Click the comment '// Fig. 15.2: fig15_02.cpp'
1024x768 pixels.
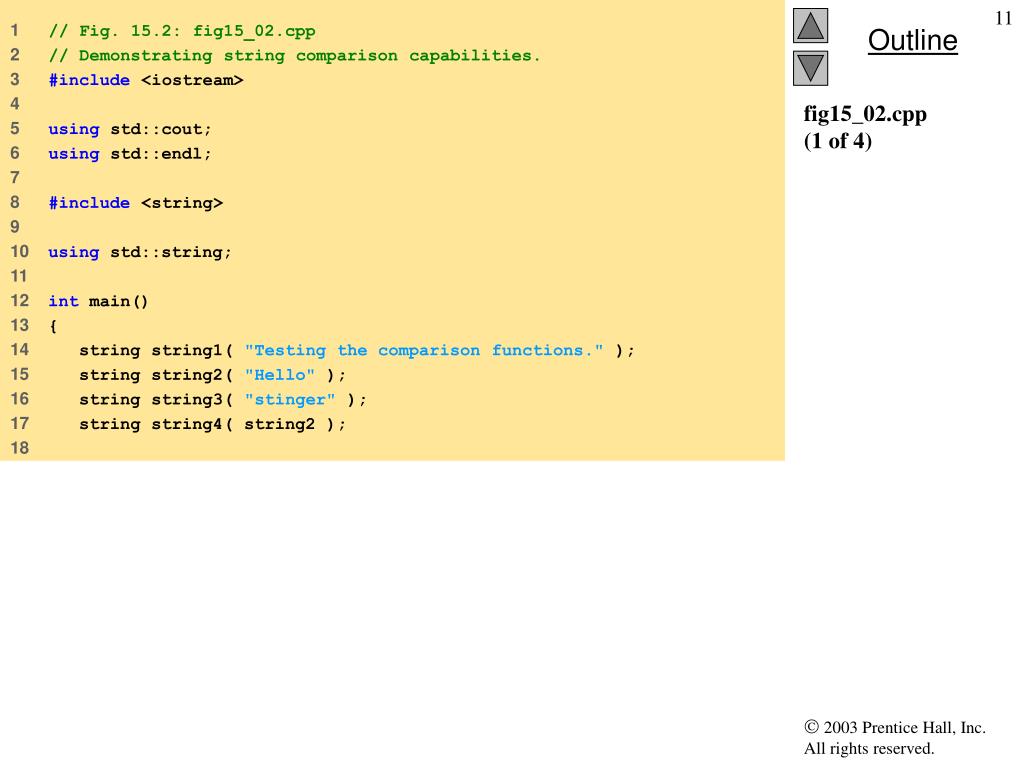tap(182, 31)
